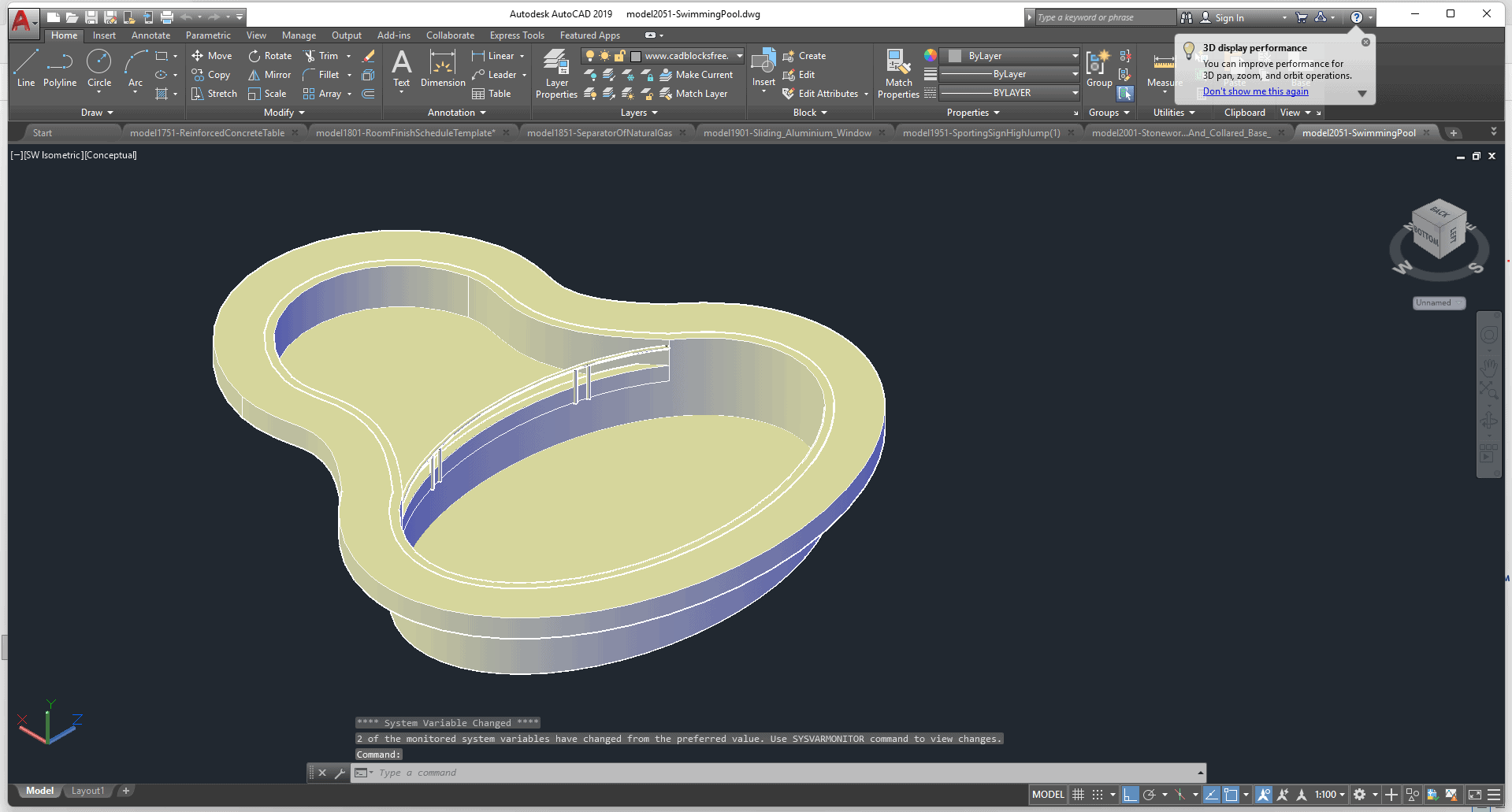Screen dimensions: 1512x812
Task: Click the Rotate tool
Action: (x=269, y=56)
